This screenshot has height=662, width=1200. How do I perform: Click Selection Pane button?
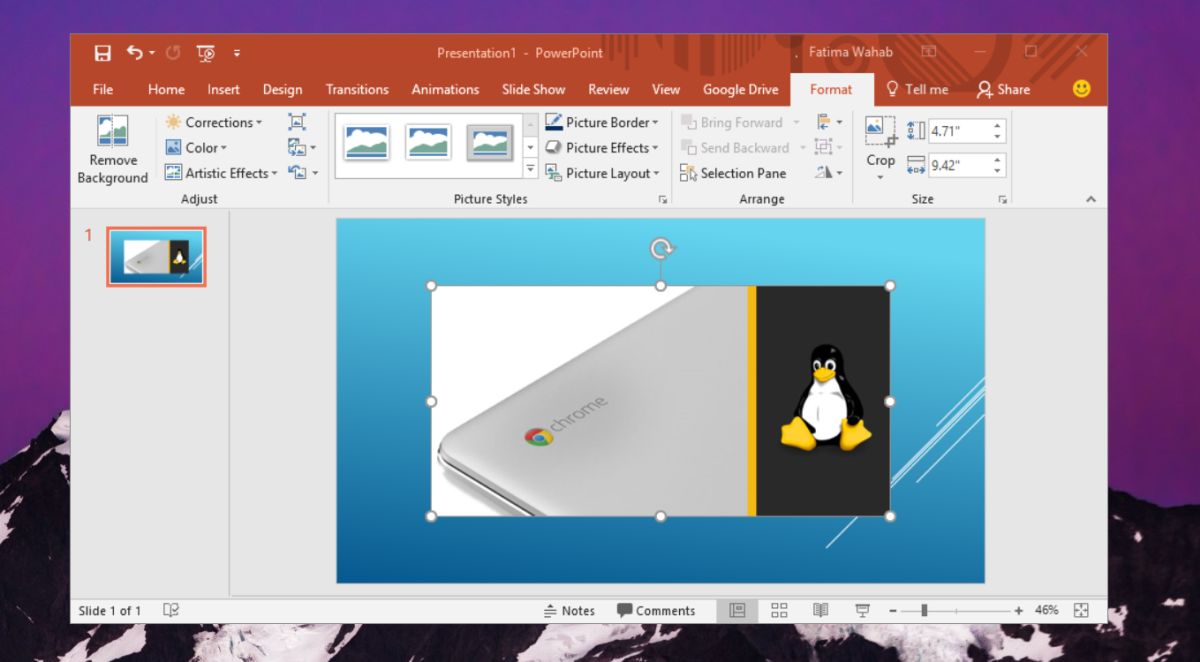[733, 173]
